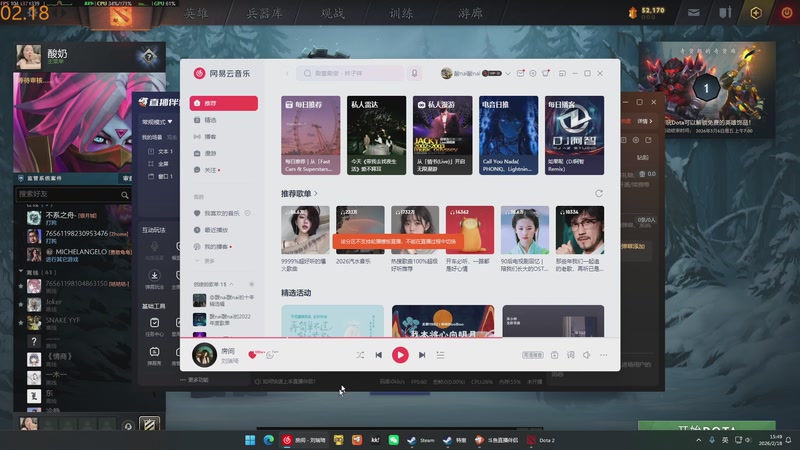Open Dota 观战 watch tab
The height and width of the screenshot is (450, 800).
(333, 14)
